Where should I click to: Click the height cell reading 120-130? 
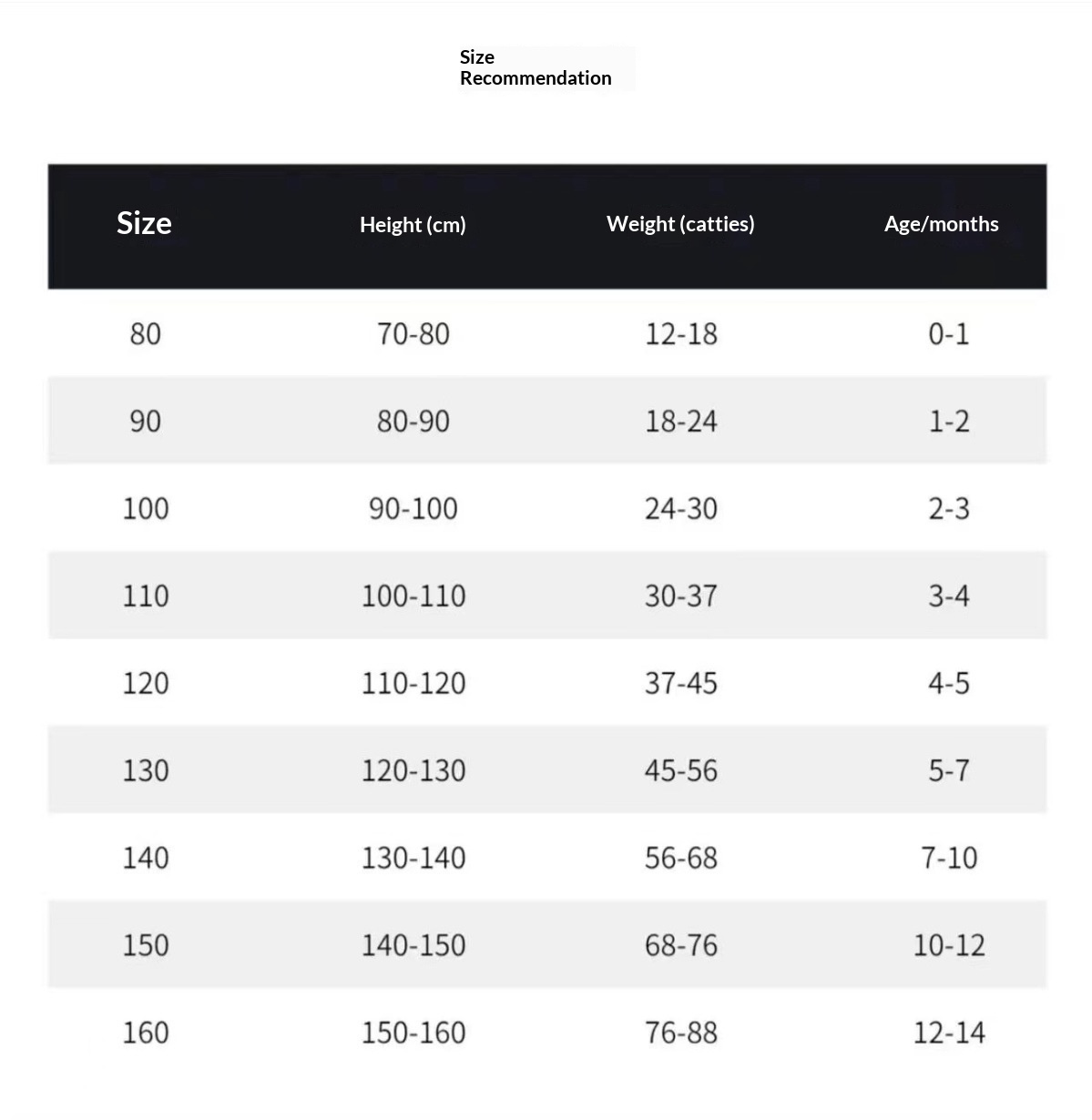[413, 771]
